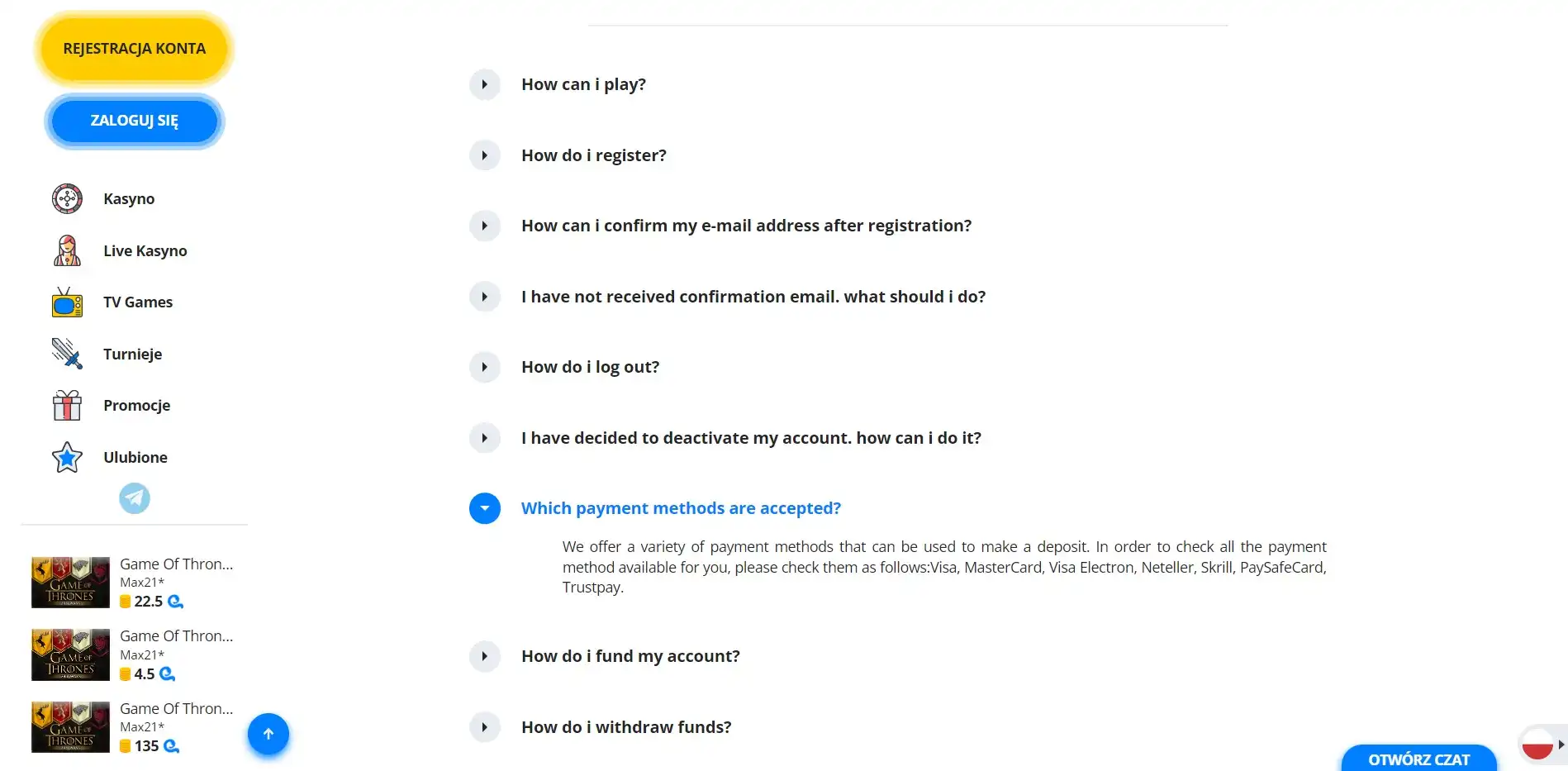Open the Polish flag language selector
Image resolution: width=1568 pixels, height=771 pixels.
pyautogui.click(x=1537, y=745)
